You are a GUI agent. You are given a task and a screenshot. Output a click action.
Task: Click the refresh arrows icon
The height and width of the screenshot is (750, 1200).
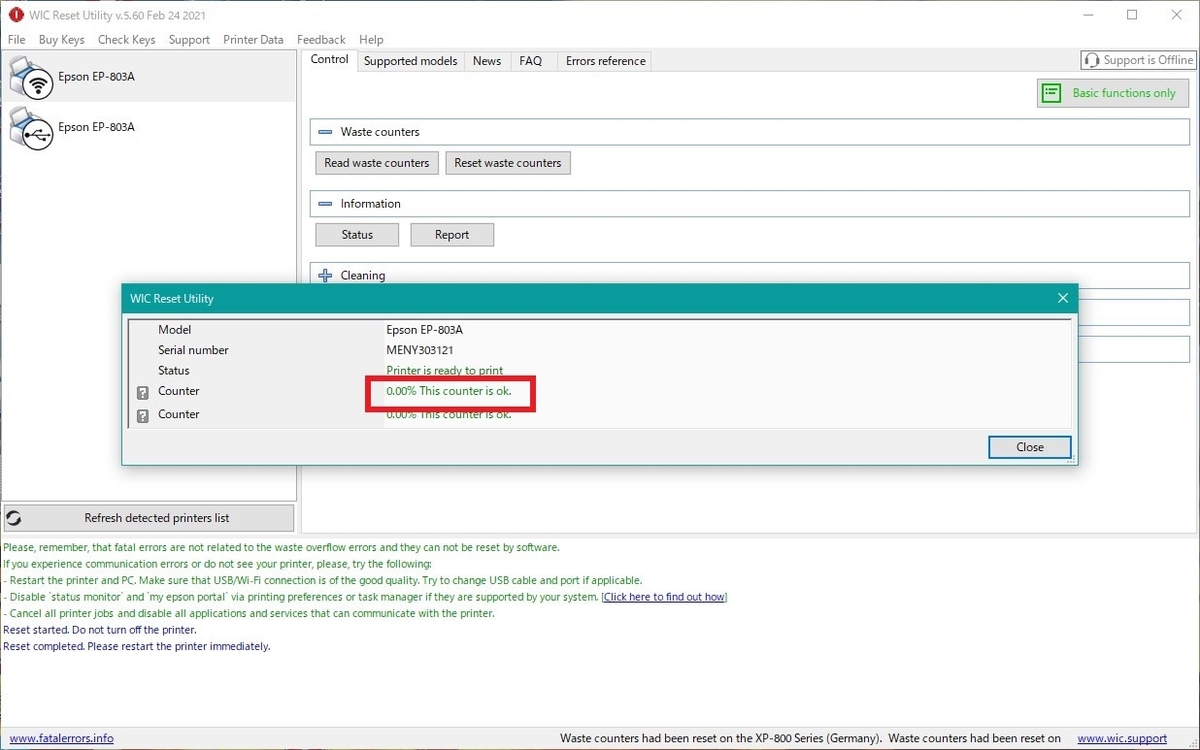coord(14,518)
